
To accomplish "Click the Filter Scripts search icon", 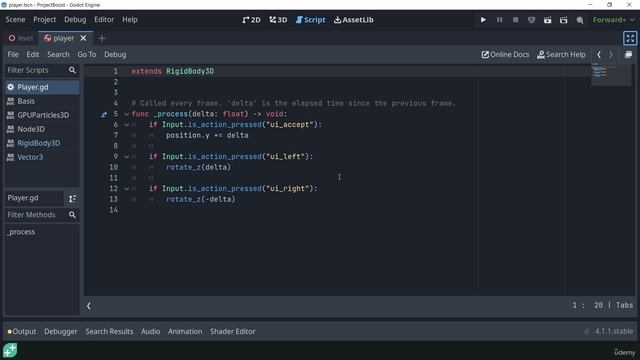I will (x=72, y=70).
